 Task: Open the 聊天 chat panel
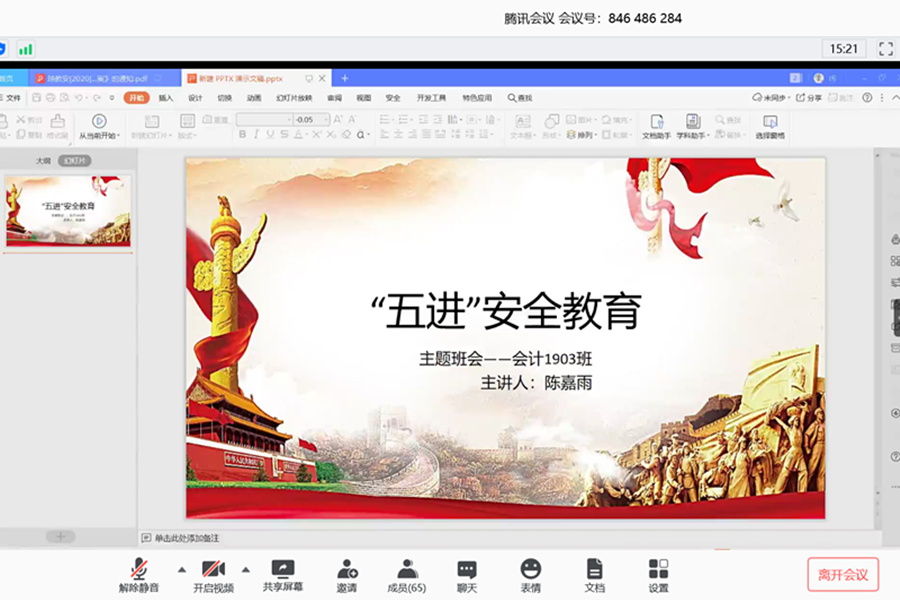467,575
